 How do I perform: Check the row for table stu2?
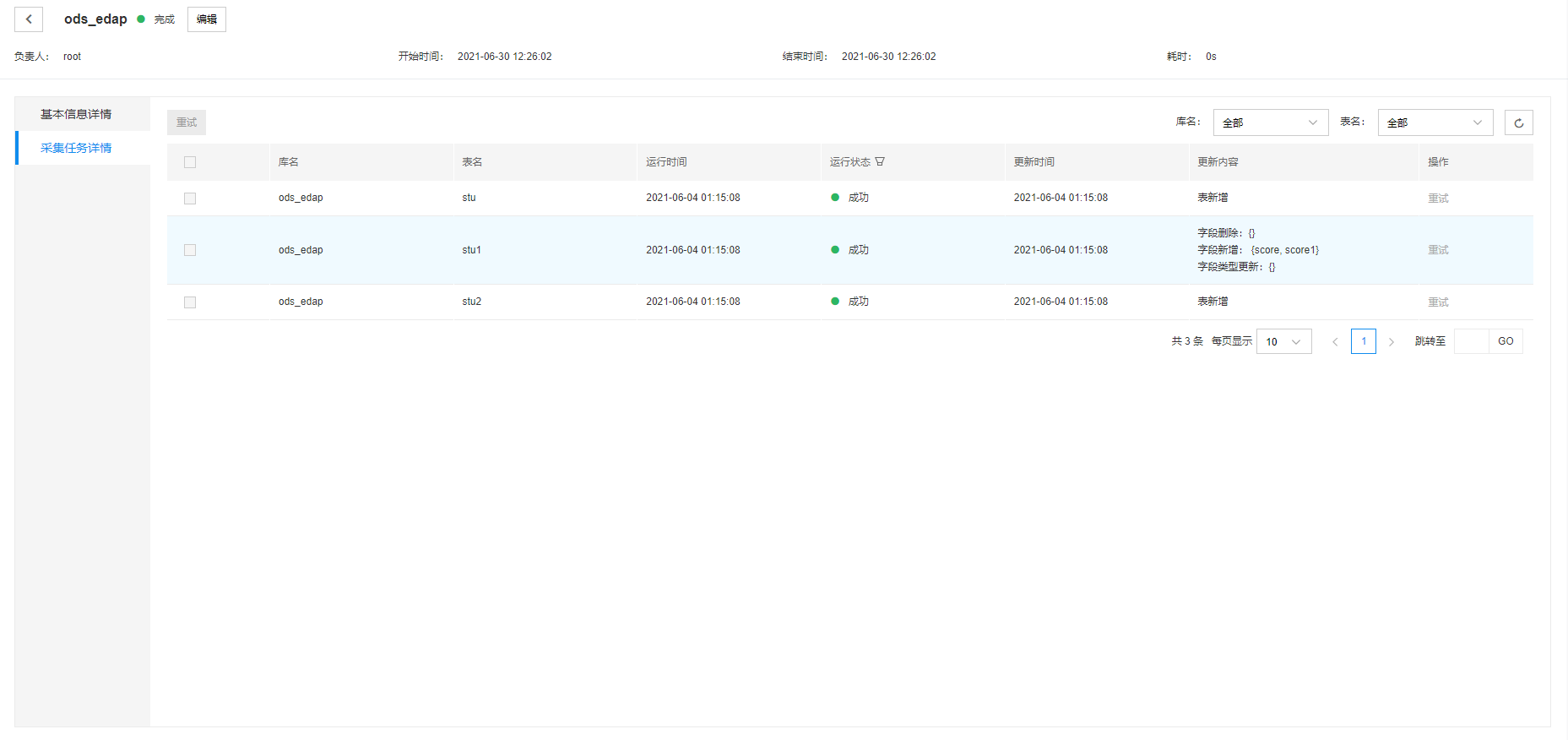point(190,302)
